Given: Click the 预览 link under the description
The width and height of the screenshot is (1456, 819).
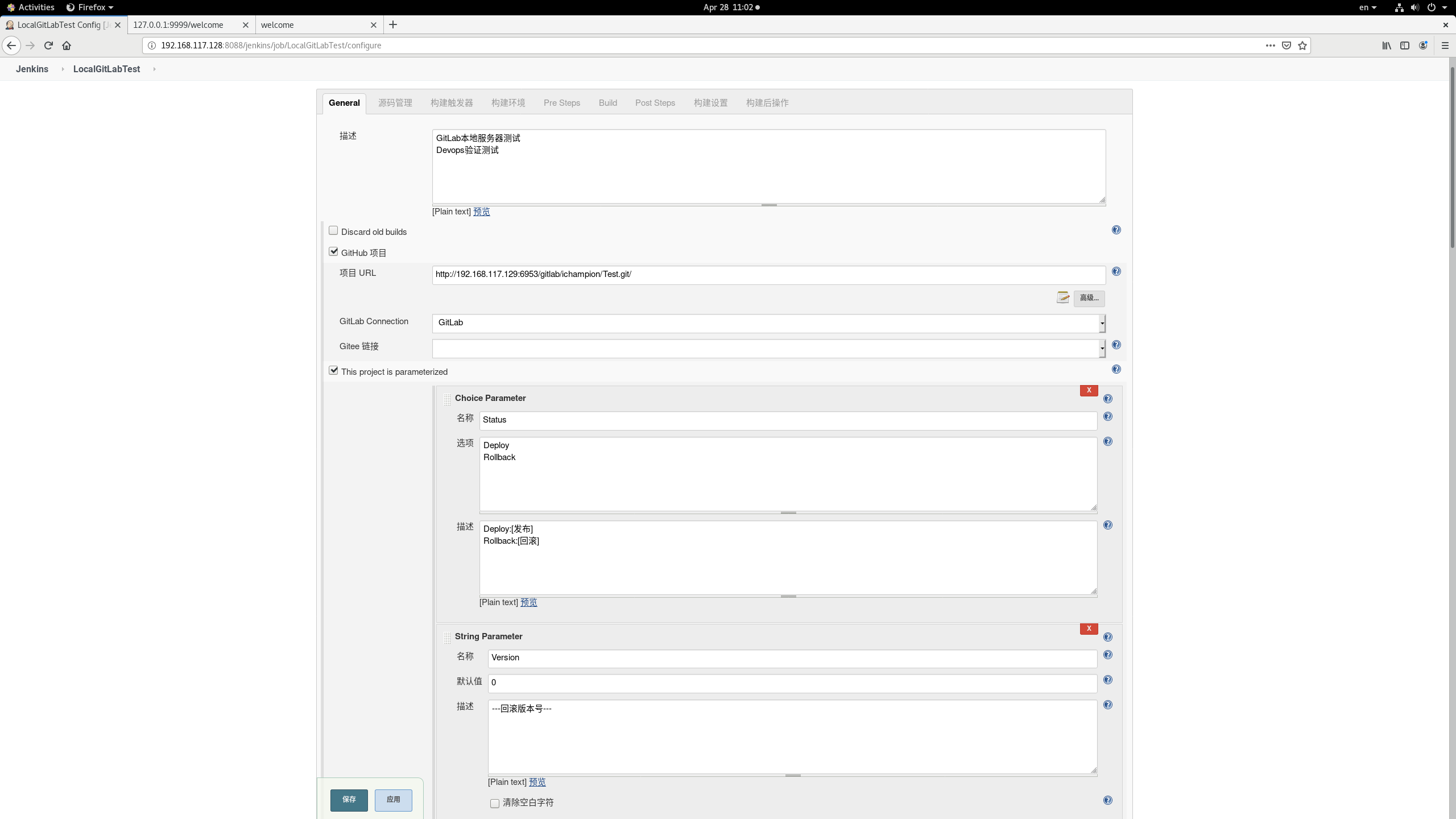Looking at the screenshot, I should click(481, 211).
